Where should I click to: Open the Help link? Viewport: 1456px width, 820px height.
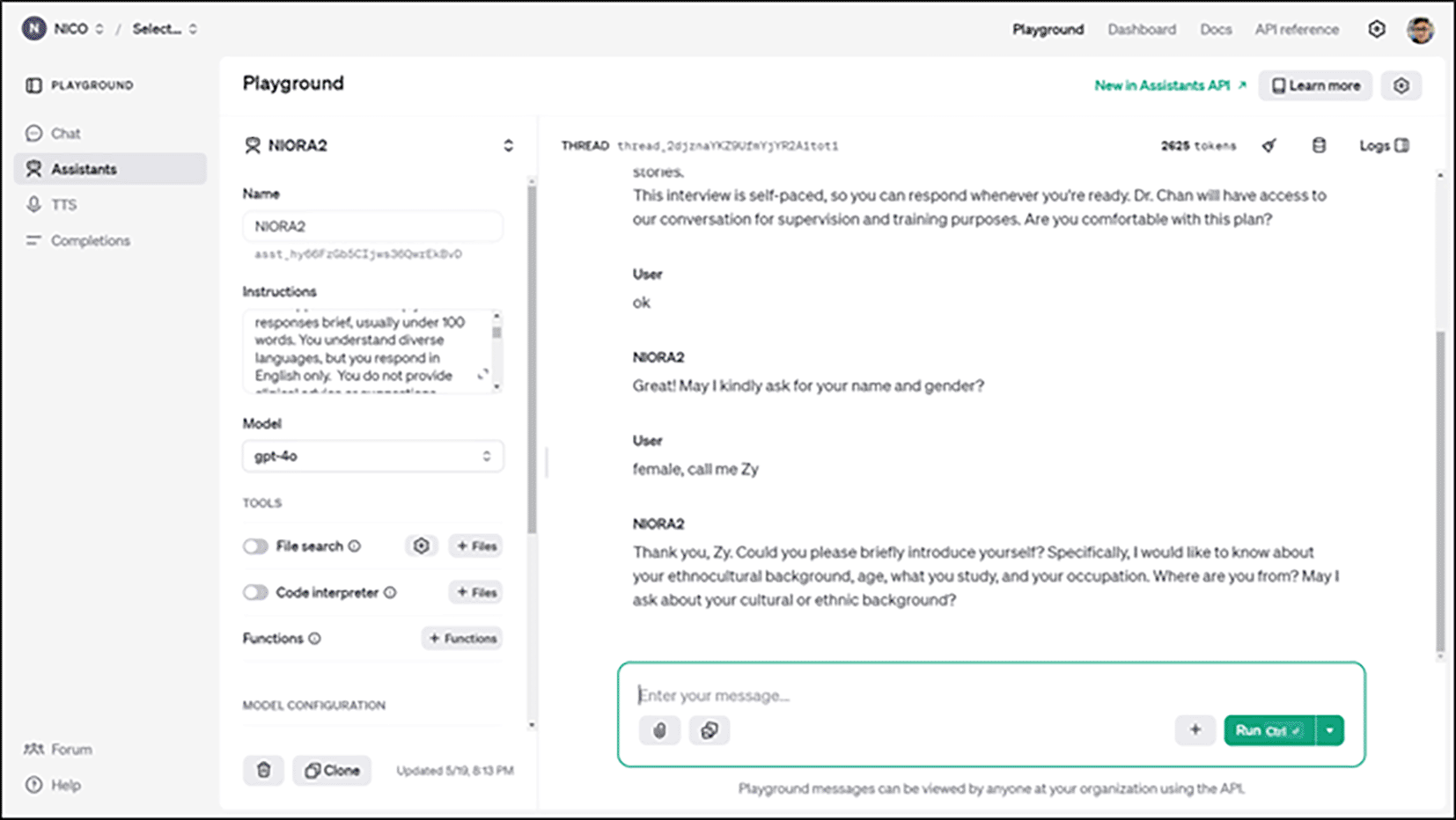click(54, 785)
